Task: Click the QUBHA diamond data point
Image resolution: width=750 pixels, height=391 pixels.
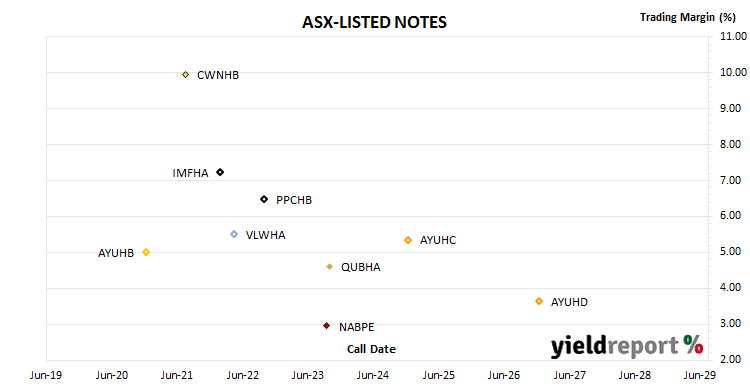Action: coord(329,267)
